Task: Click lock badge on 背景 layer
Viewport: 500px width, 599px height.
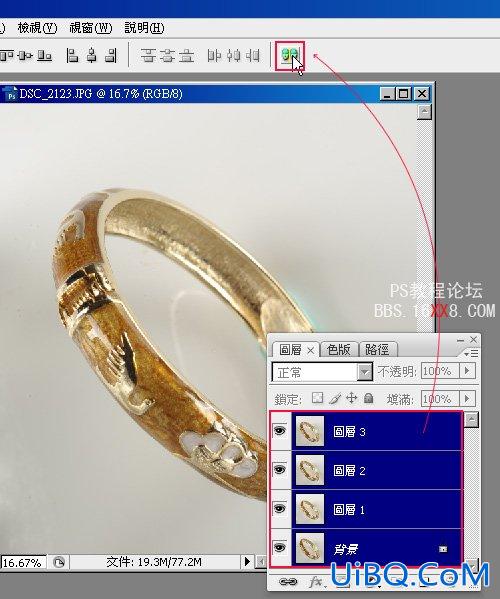Action: point(443,549)
